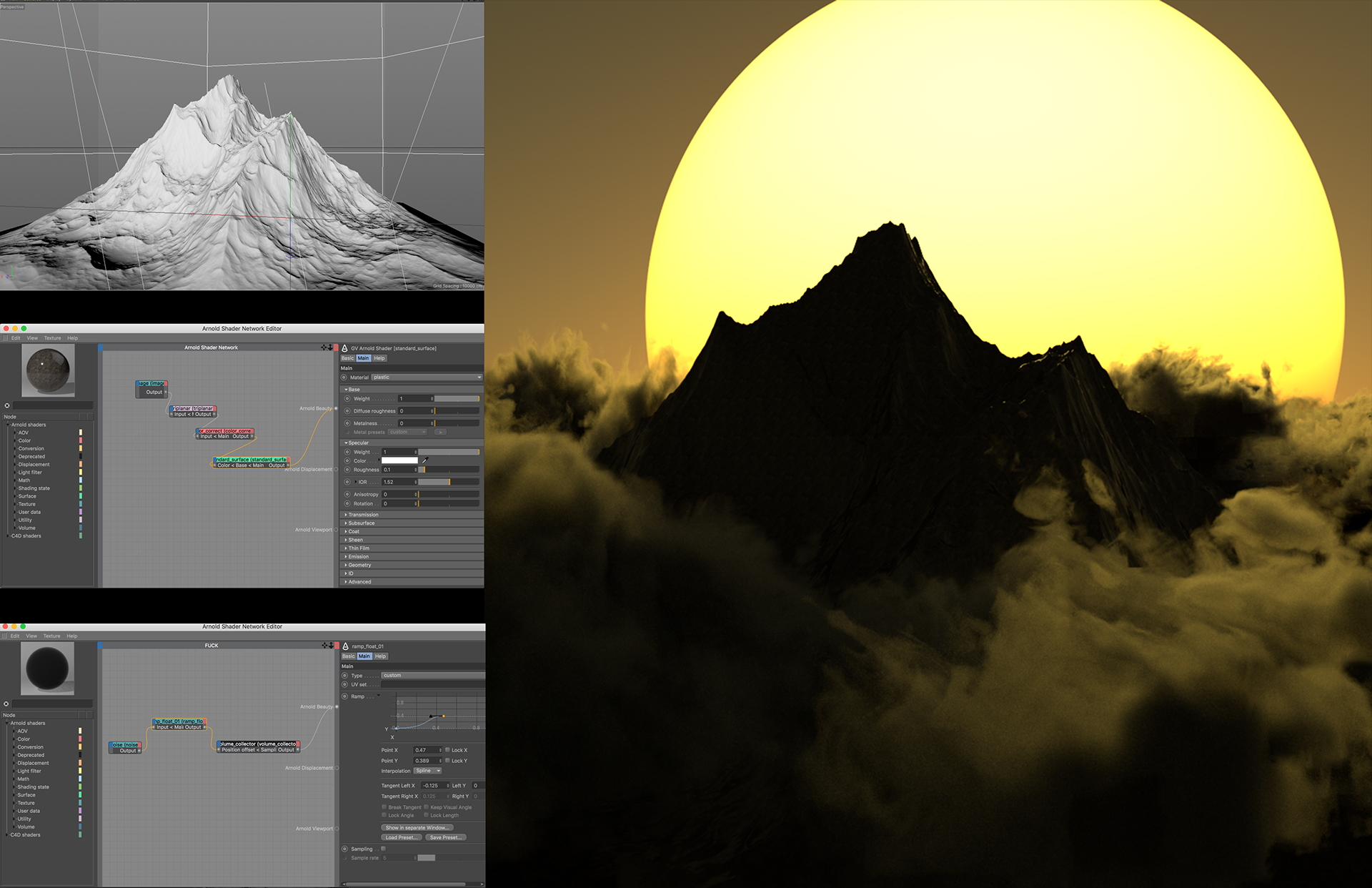This screenshot has height=888, width=1372.
Task: Click eyedropper icon beside Specular Color
Action: point(425,460)
